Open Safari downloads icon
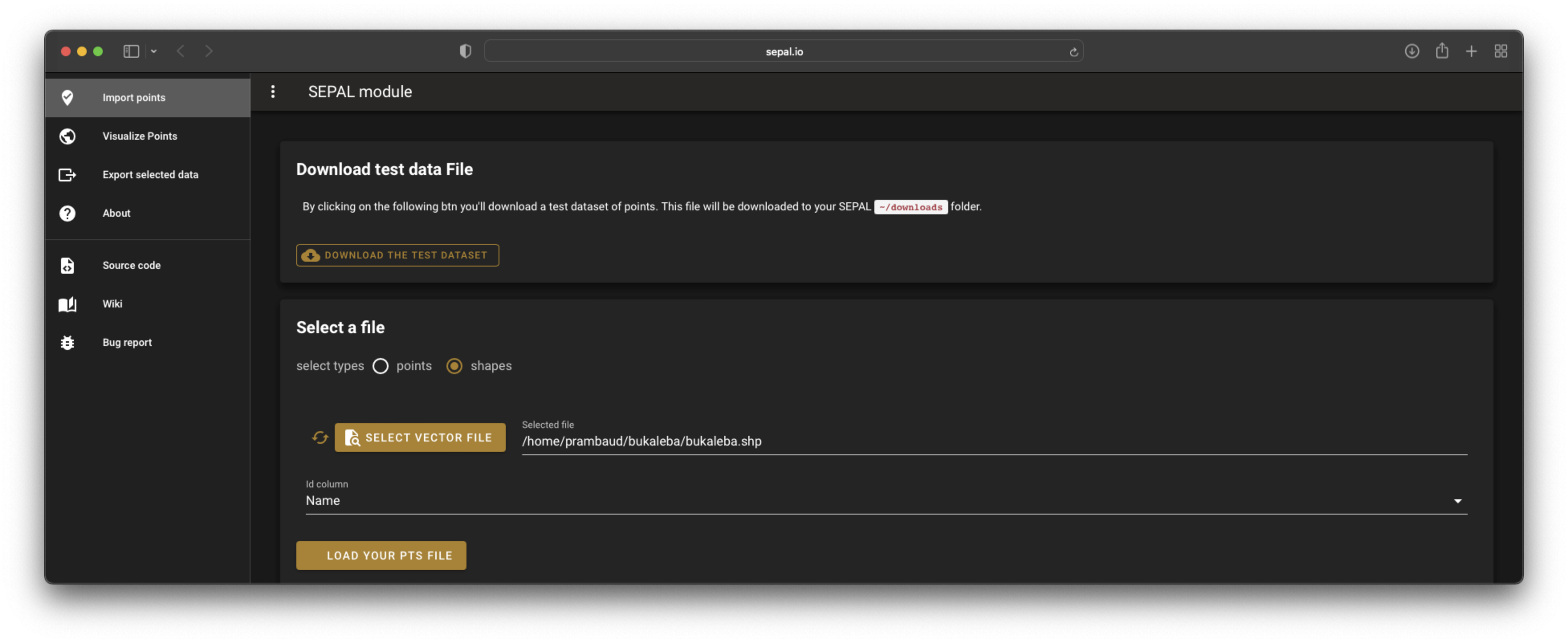Screen dimensions: 1568x643 pyautogui.click(x=1411, y=51)
